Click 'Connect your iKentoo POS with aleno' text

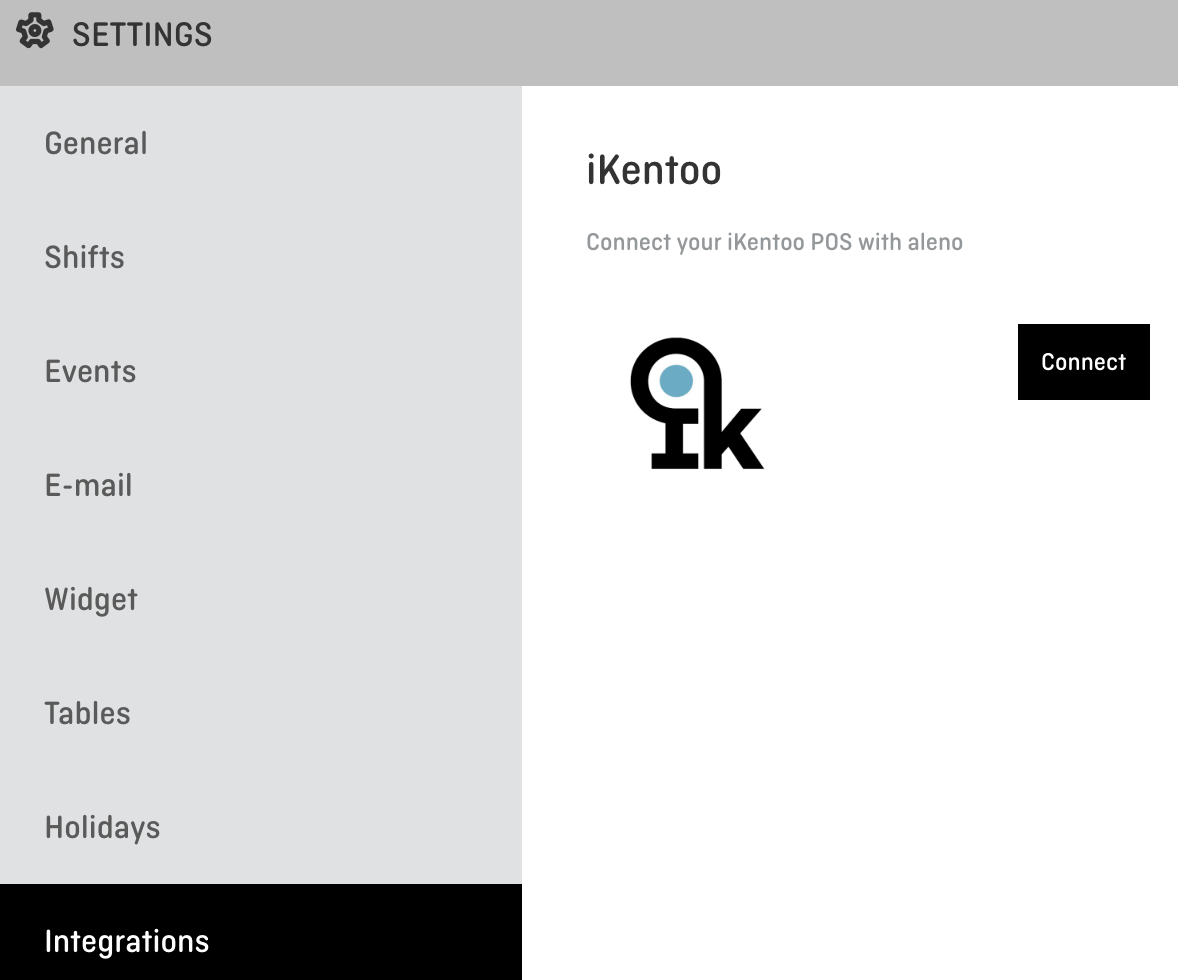(x=775, y=242)
